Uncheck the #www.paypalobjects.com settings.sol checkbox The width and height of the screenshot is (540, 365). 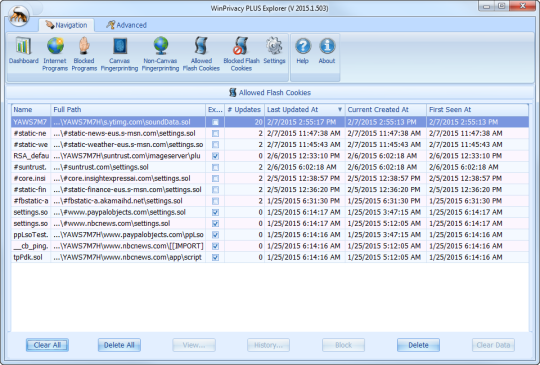[215, 212]
